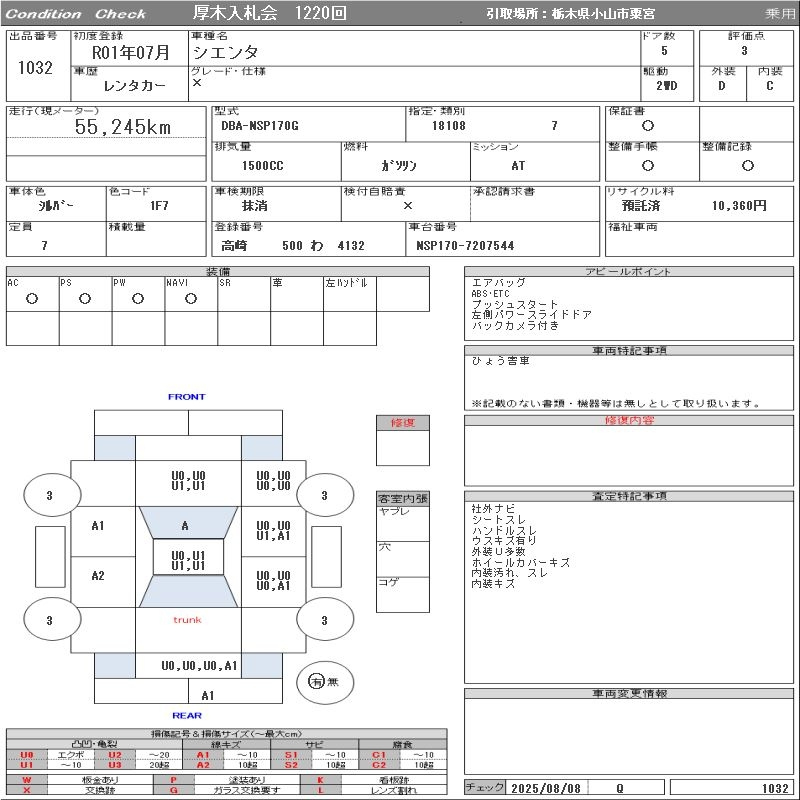Select the circle under 保証書

point(648,126)
